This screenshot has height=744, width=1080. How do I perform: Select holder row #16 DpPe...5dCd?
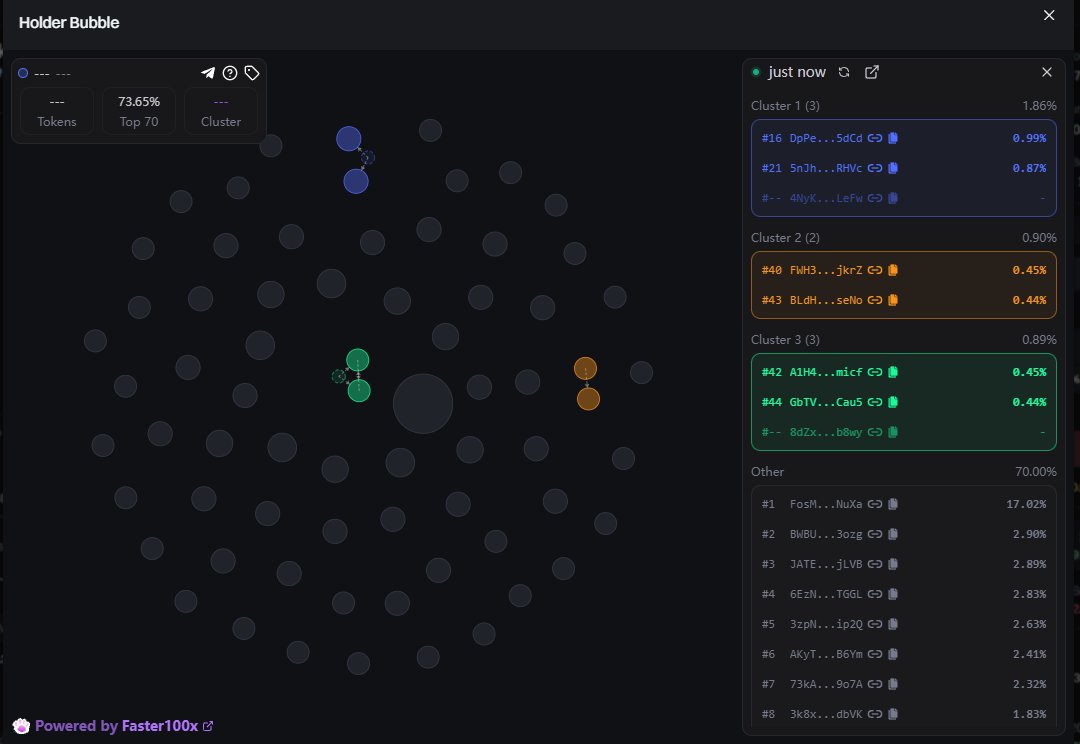pos(904,138)
